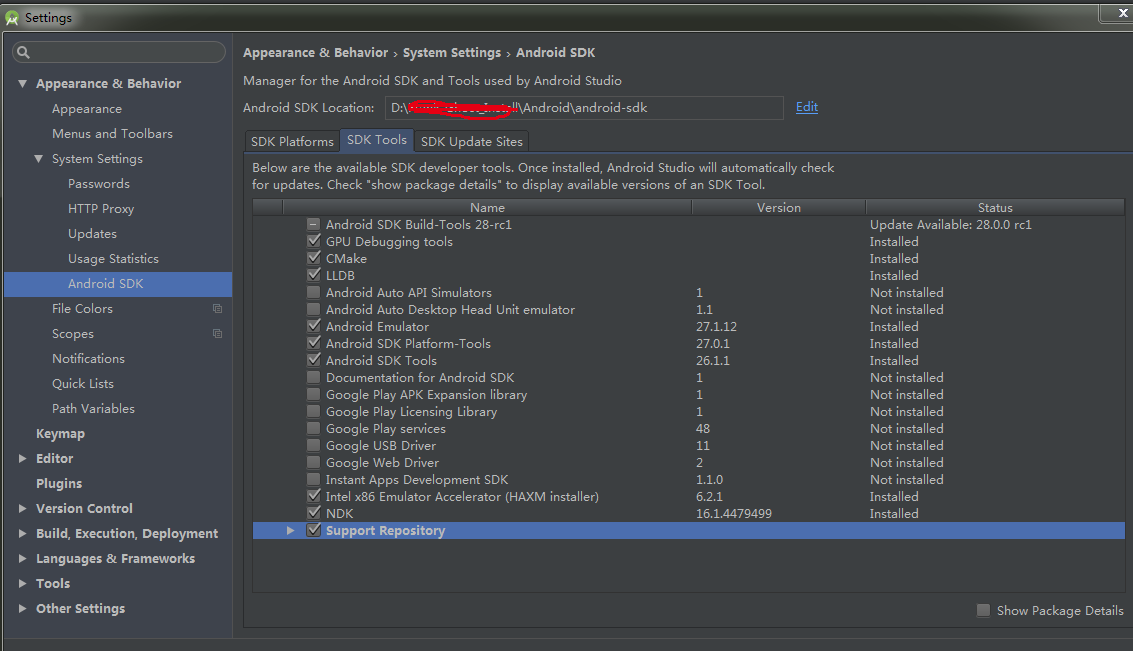This screenshot has height=651, width=1133.
Task: Check Google Play Licensing Library
Action: 314,411
